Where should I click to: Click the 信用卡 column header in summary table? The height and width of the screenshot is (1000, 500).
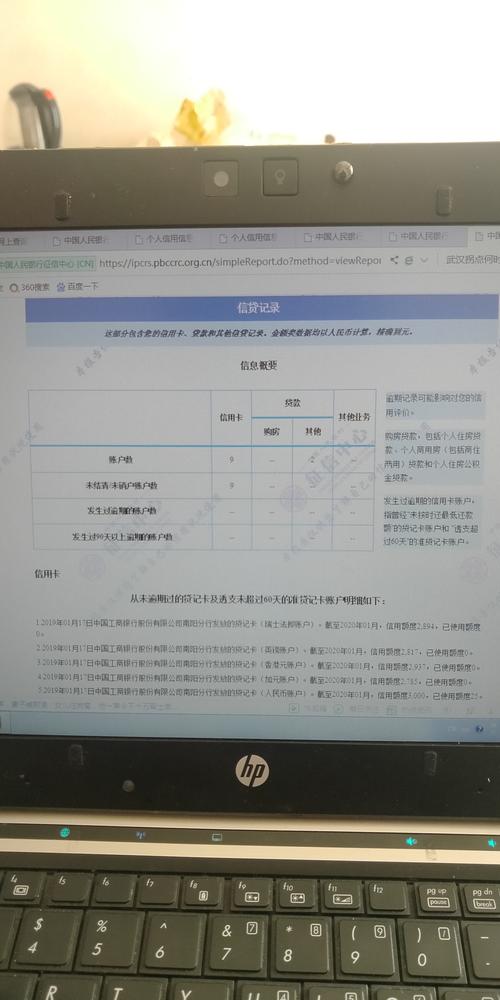coord(232,418)
